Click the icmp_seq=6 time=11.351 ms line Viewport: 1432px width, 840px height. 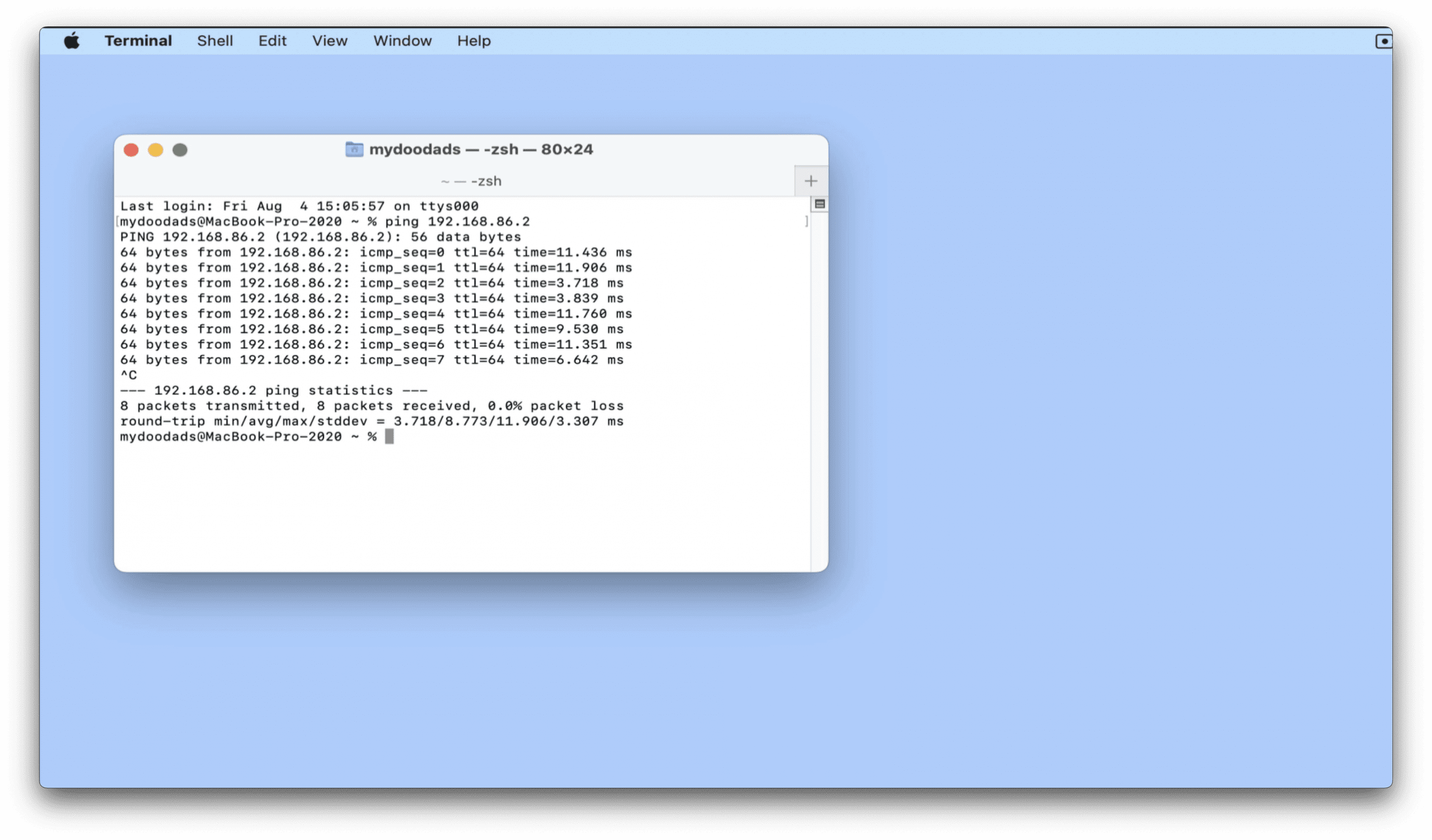coord(376,344)
